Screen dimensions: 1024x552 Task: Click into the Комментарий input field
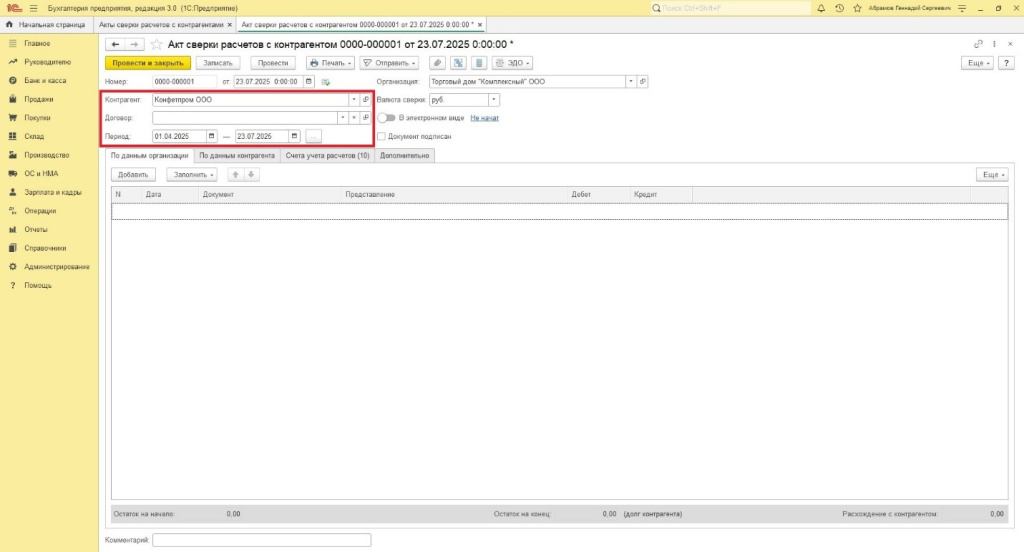(x=262, y=540)
